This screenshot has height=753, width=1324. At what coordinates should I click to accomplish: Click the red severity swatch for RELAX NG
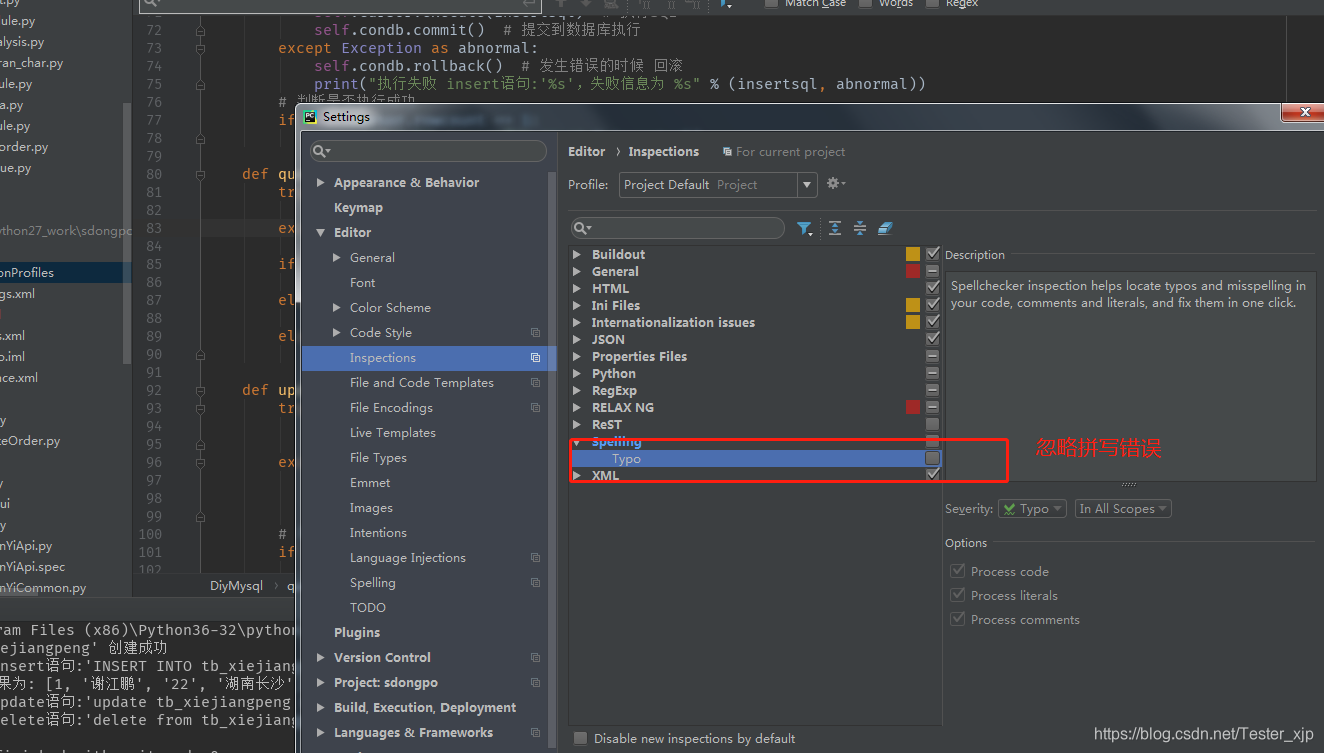[x=913, y=407]
